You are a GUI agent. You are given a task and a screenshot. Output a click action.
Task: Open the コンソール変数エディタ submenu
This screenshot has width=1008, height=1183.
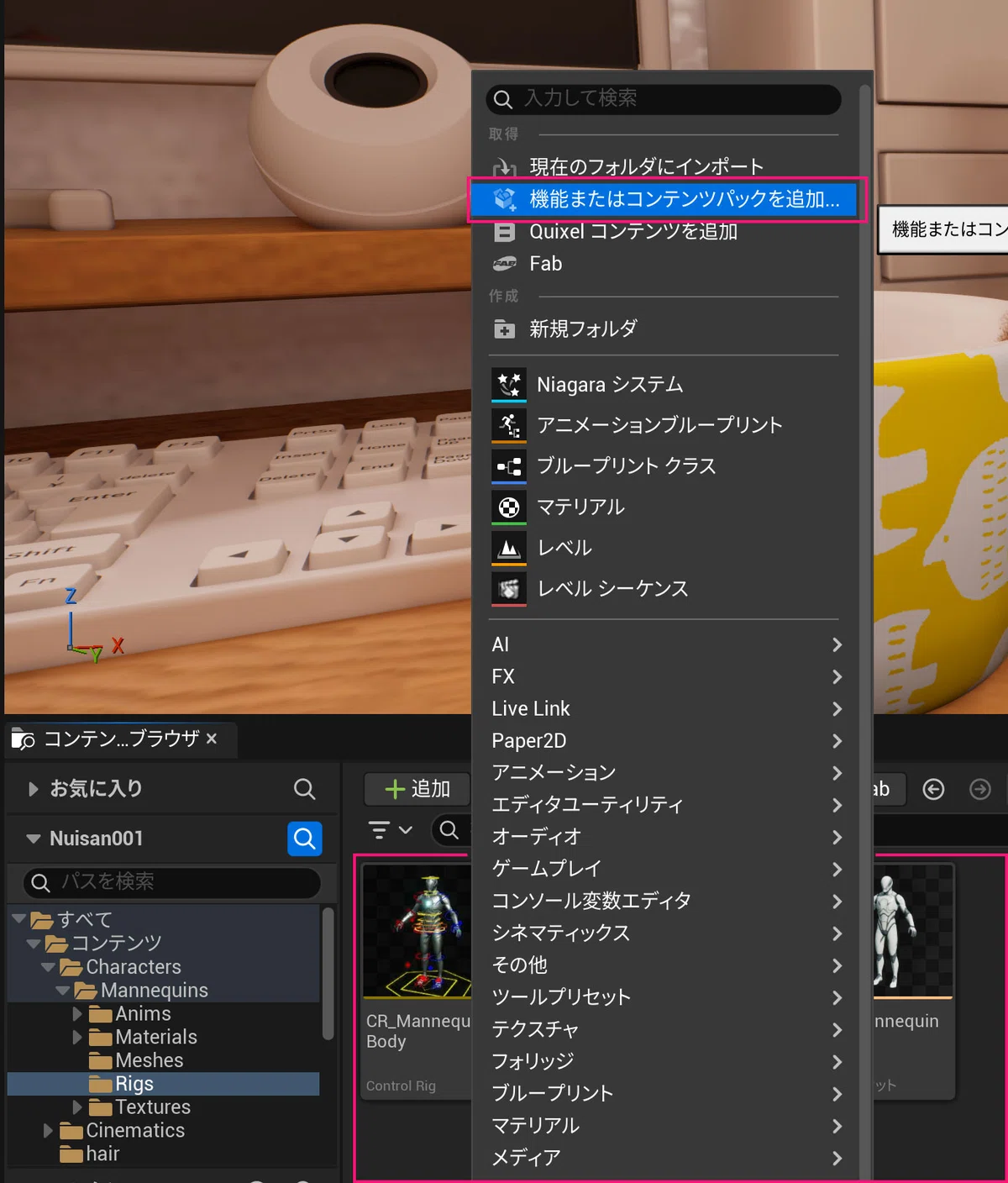point(665,902)
